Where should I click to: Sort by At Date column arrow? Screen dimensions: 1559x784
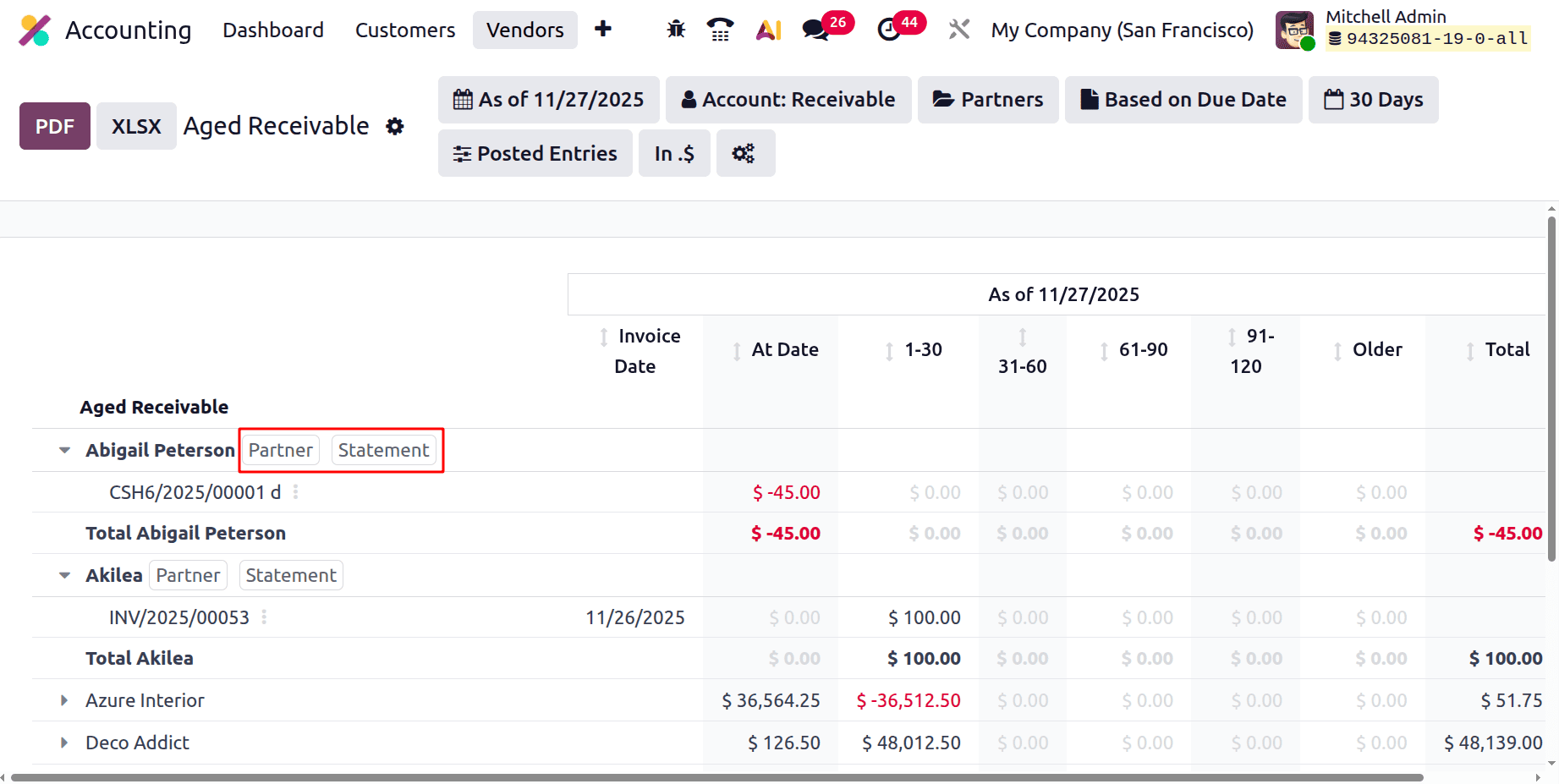point(737,350)
